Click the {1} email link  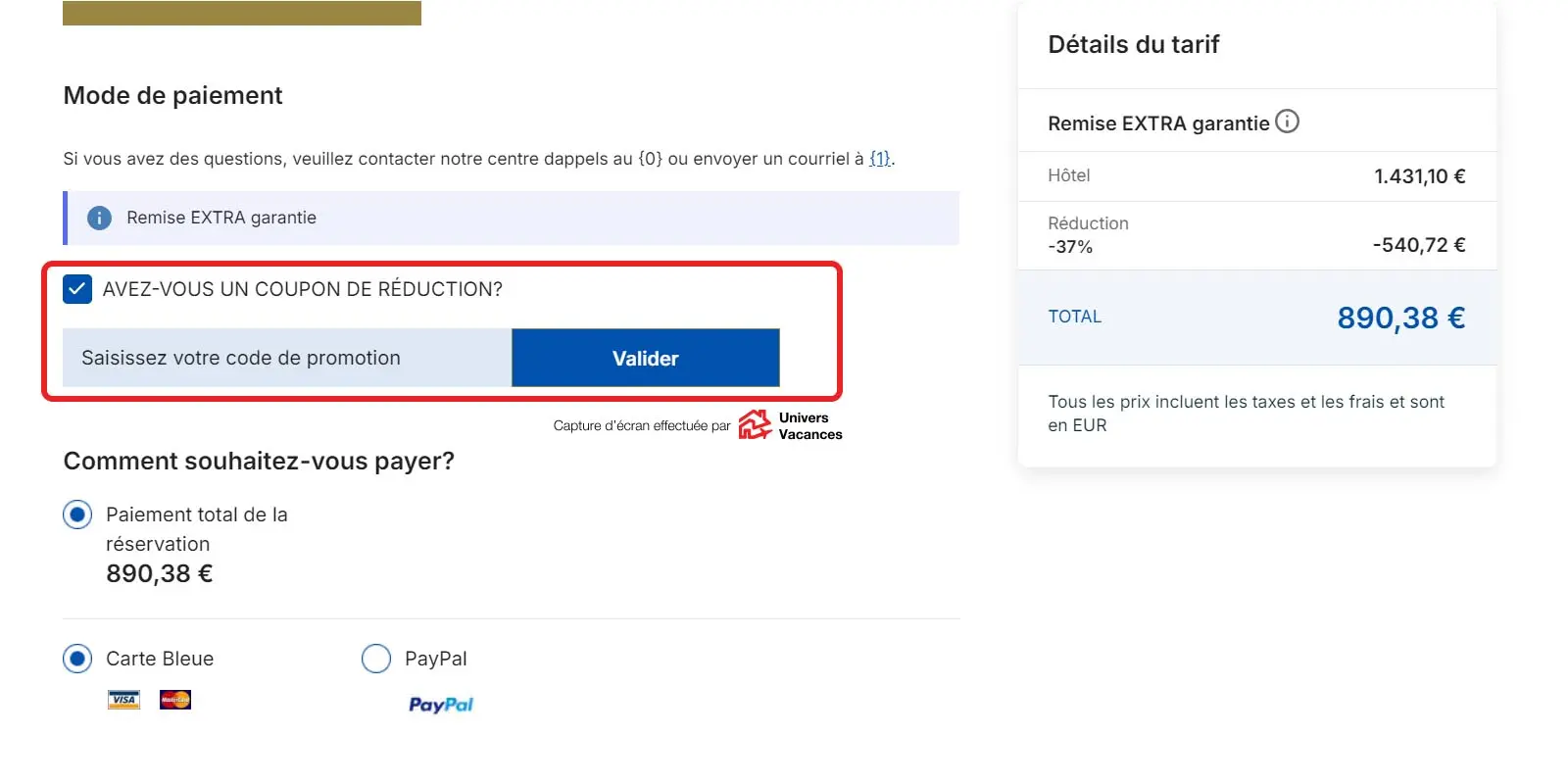pyautogui.click(x=880, y=159)
